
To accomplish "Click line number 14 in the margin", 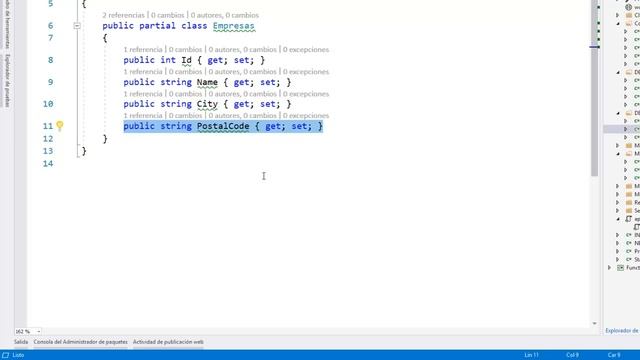I will (x=48, y=163).
